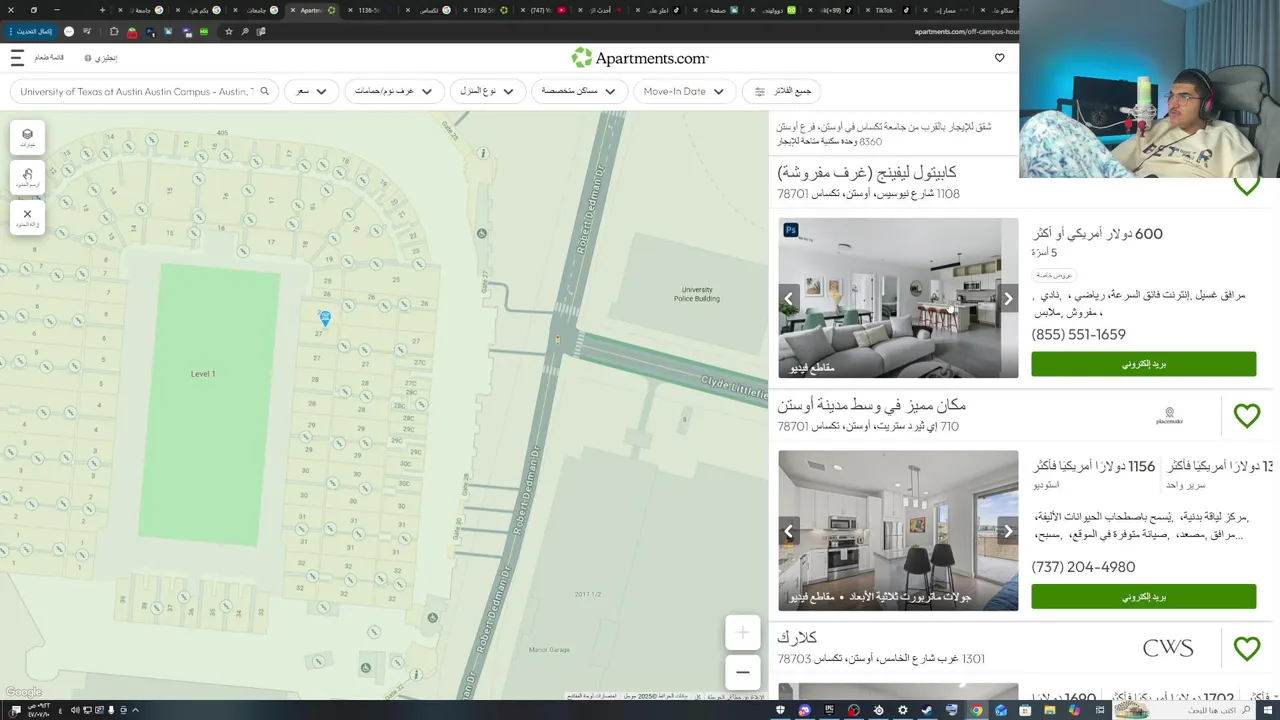Image resolution: width=1280 pixels, height=720 pixels.
Task: Click the Apartments.com logo
Action: click(x=640, y=58)
